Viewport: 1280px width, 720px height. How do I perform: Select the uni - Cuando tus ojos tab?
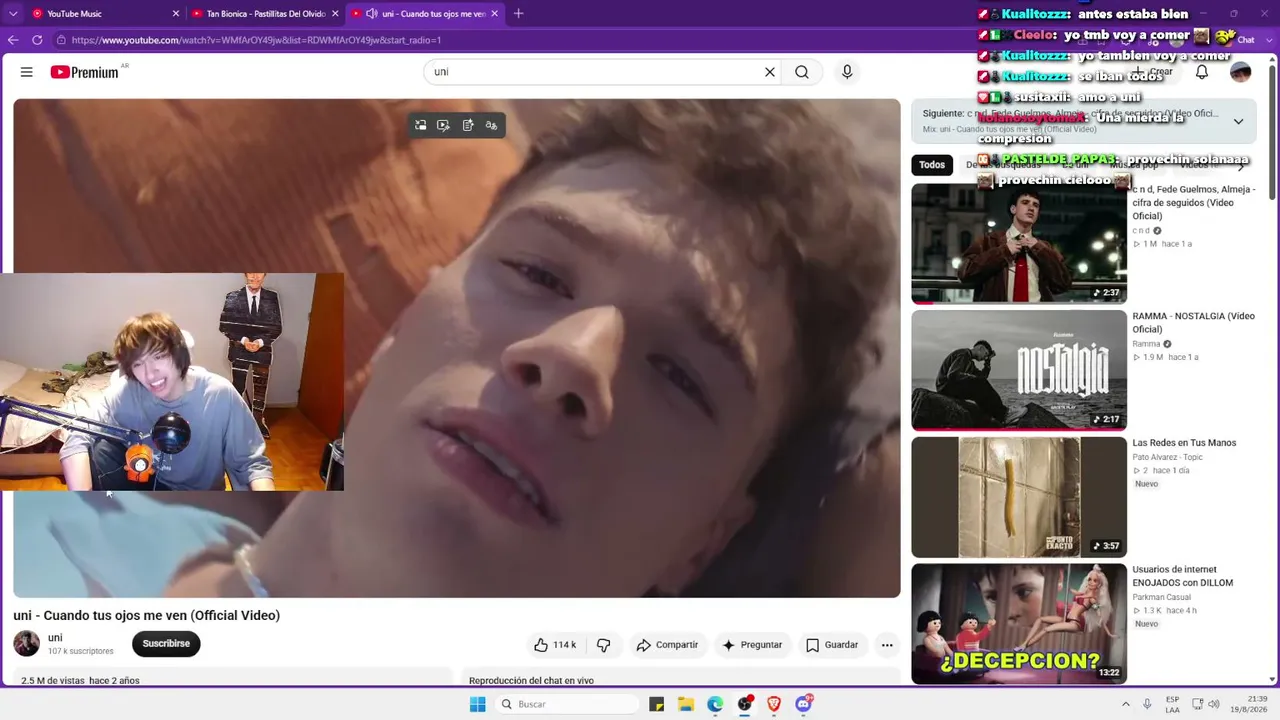[x=425, y=14]
